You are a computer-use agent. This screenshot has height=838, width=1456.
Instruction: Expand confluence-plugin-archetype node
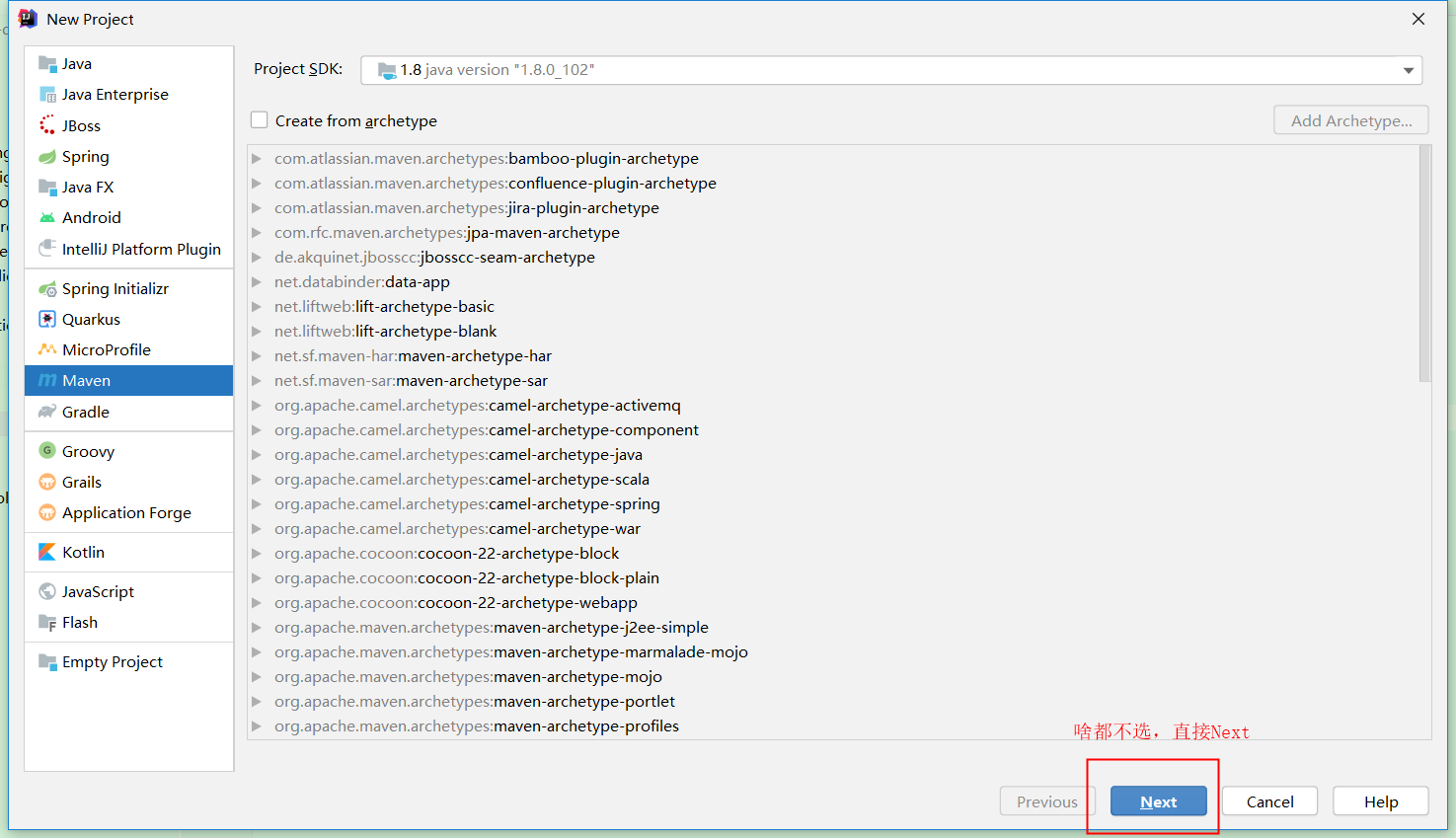[257, 183]
